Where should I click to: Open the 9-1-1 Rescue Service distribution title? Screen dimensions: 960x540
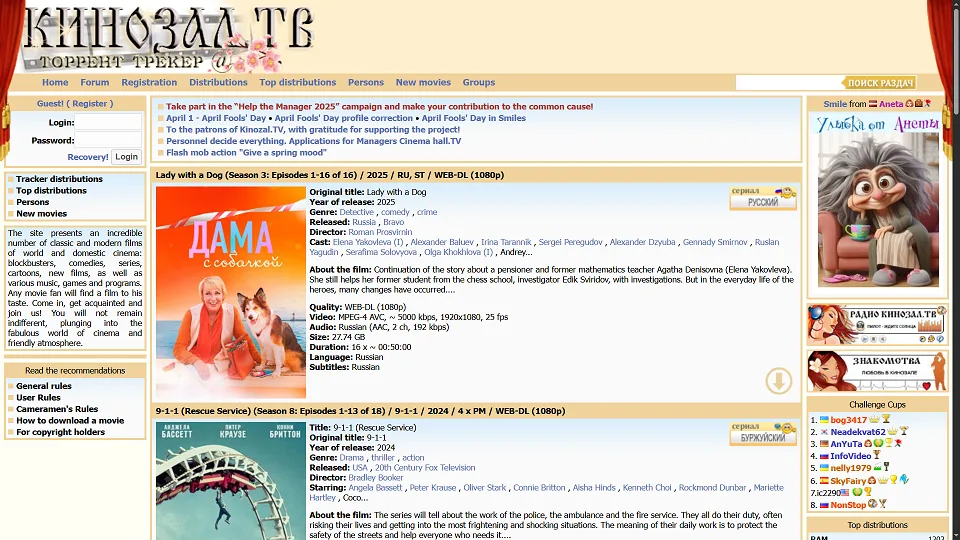tap(360, 411)
